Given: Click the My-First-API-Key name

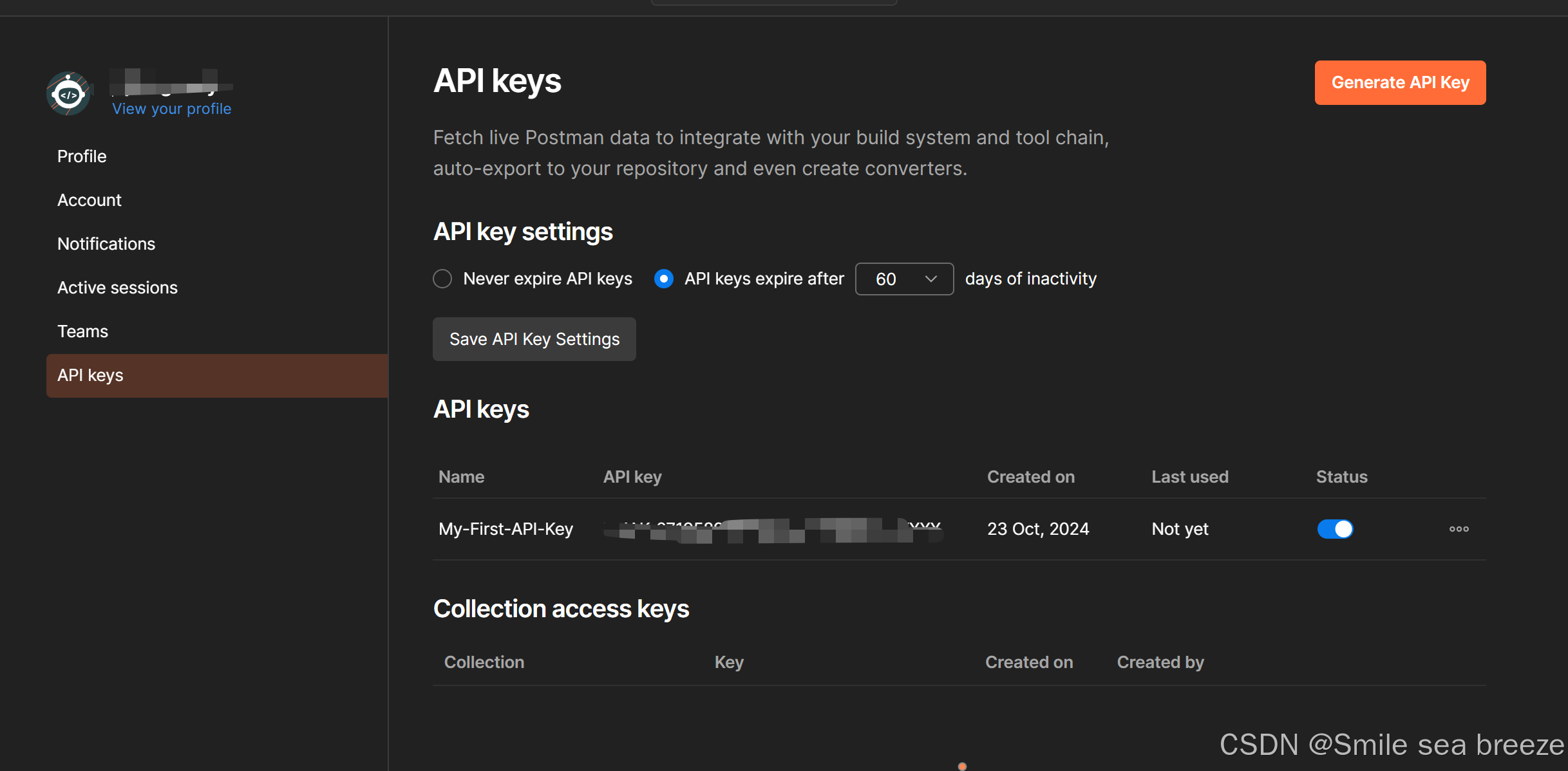Looking at the screenshot, I should click(x=505, y=528).
